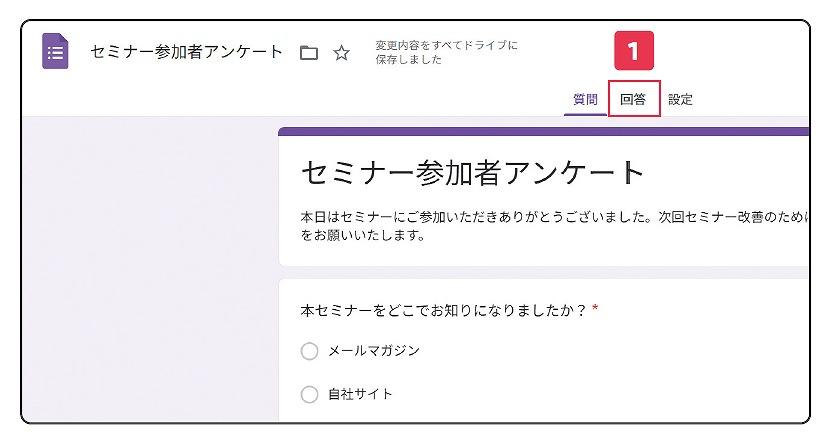The width and height of the screenshot is (833, 444).
Task: Click the red required asterisk
Action: (595, 310)
